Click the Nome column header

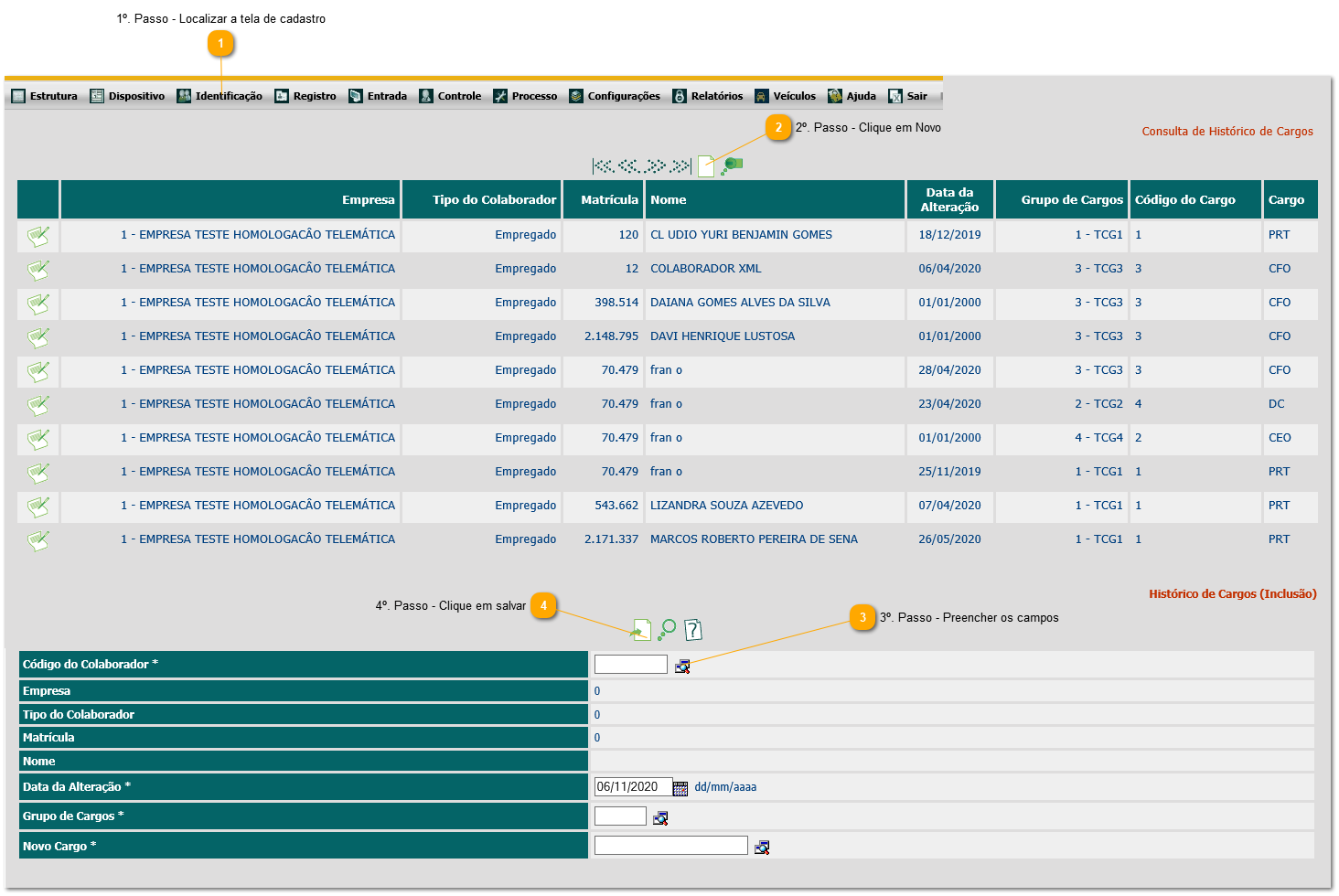pyautogui.click(x=775, y=199)
